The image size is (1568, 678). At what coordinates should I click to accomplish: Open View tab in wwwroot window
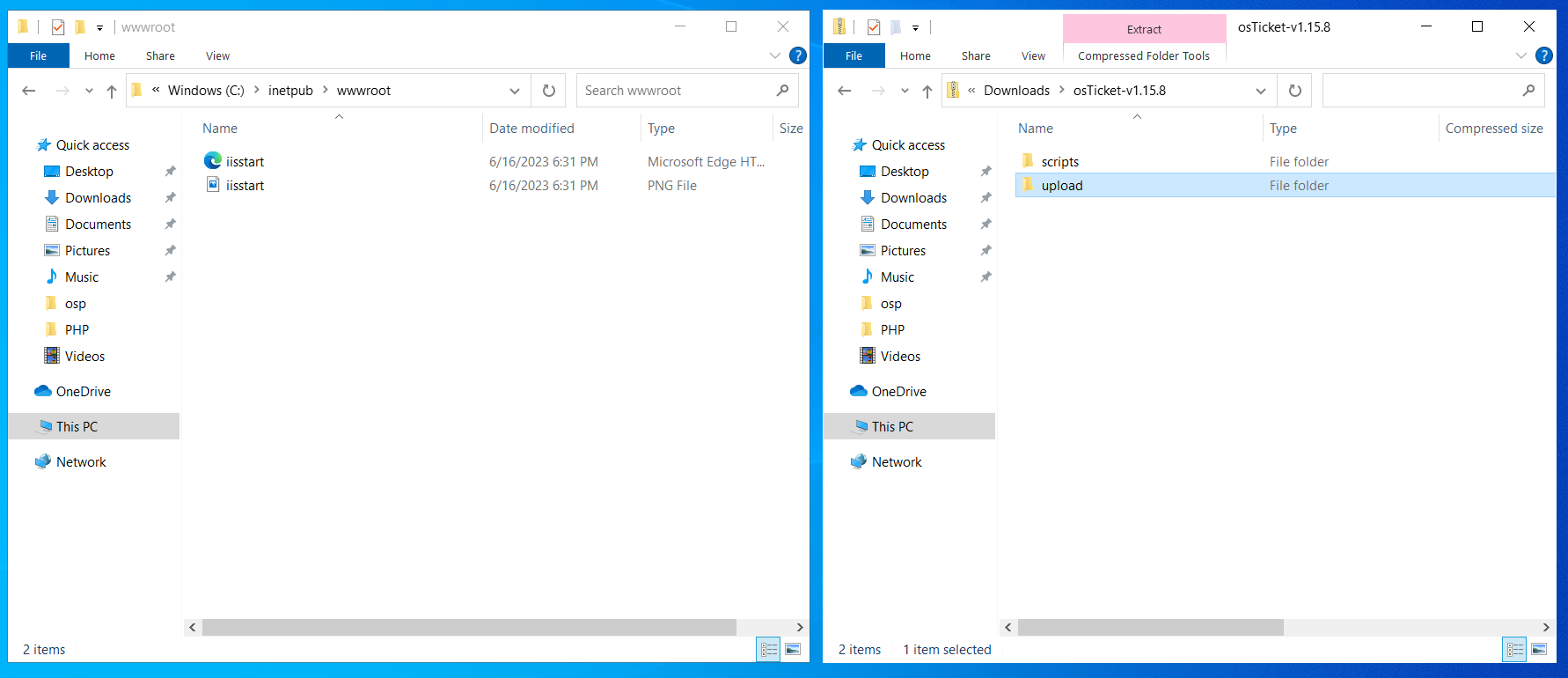(217, 55)
